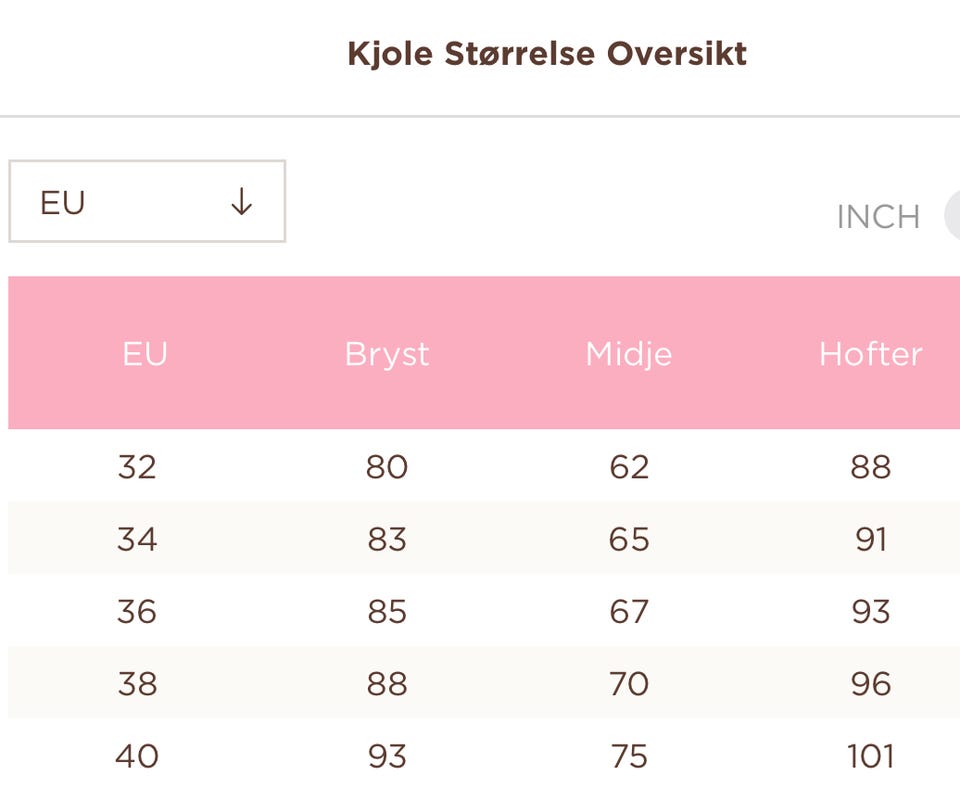960x788 pixels.
Task: Click the Kjole Størrelse Oversikt heading
Action: 547,53
